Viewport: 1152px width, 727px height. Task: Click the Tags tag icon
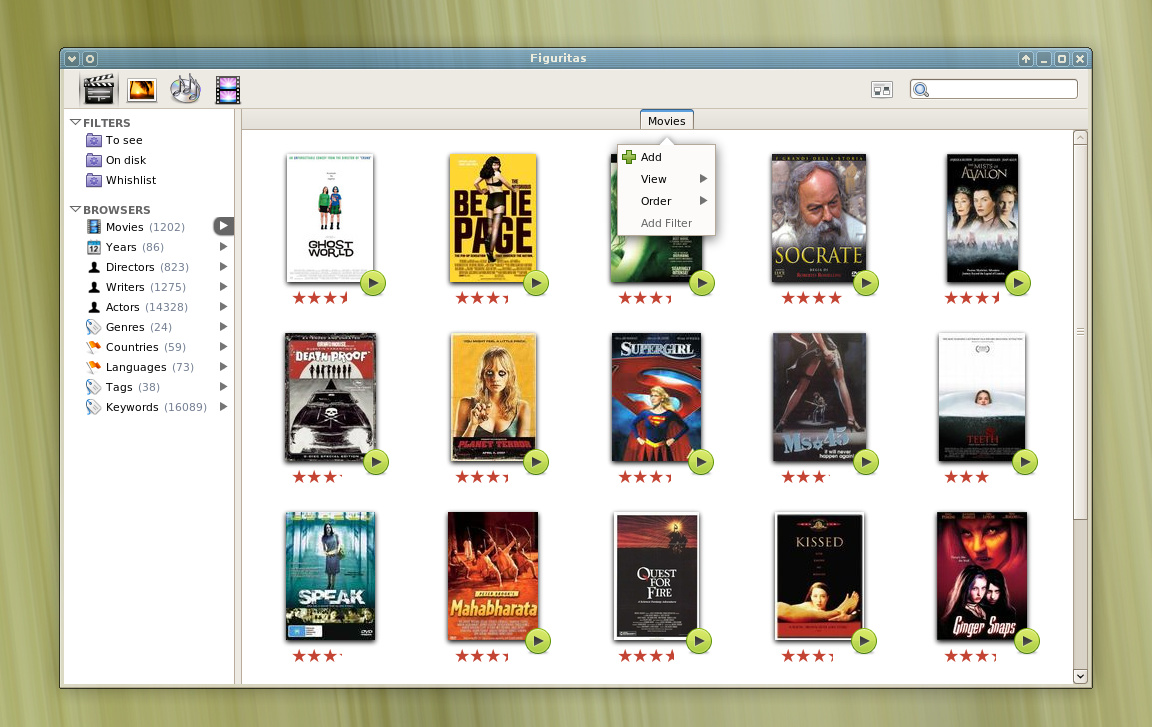93,387
